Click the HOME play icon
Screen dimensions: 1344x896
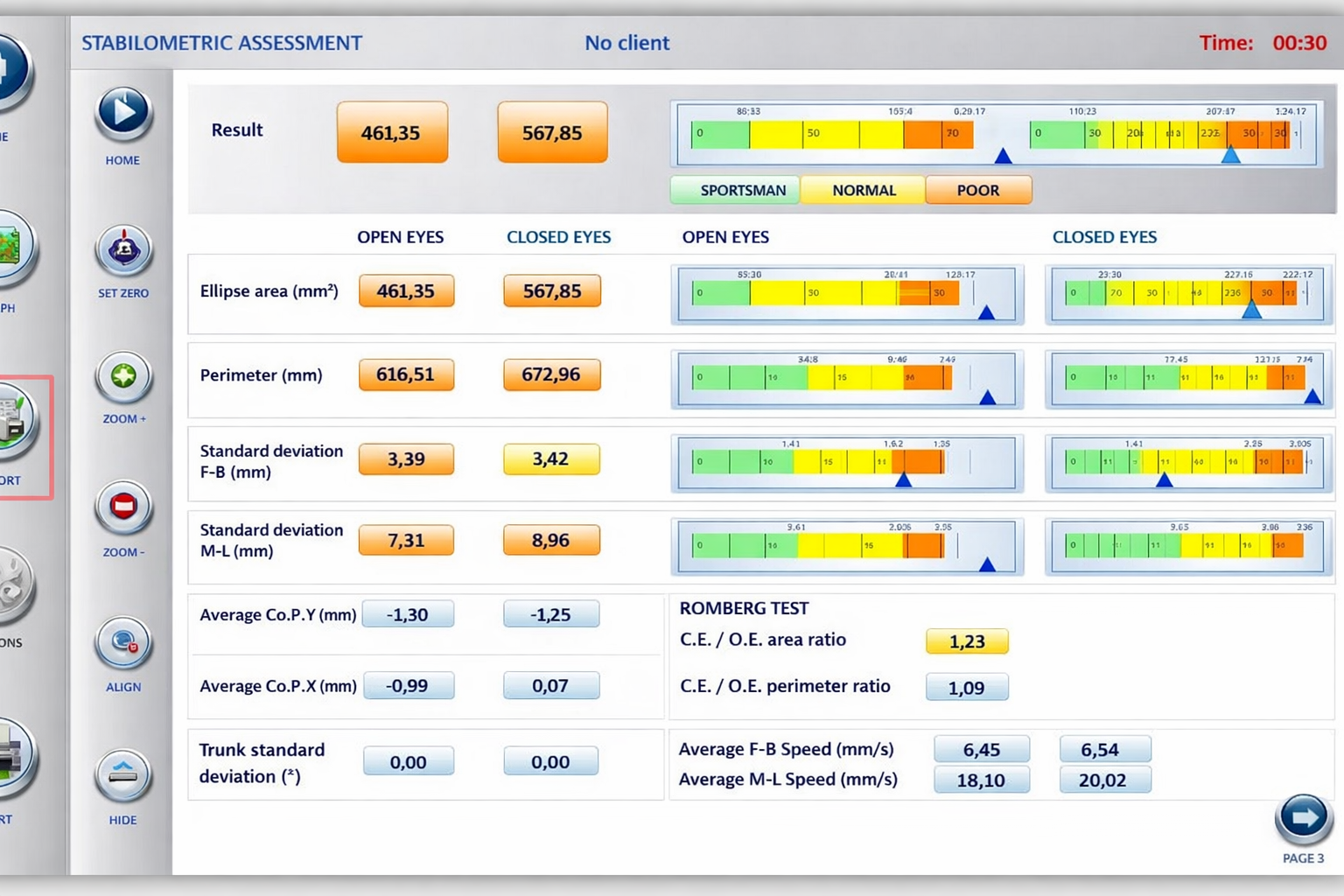123,113
